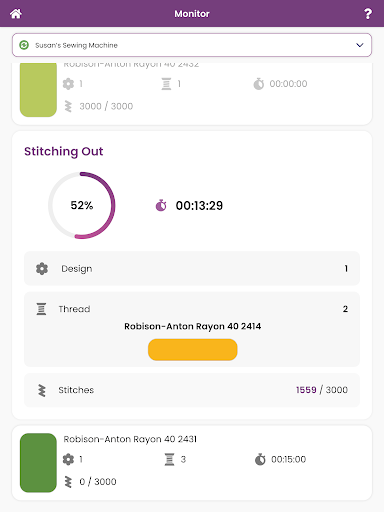
Task: Click the green sync status icon
Action: click(24, 45)
